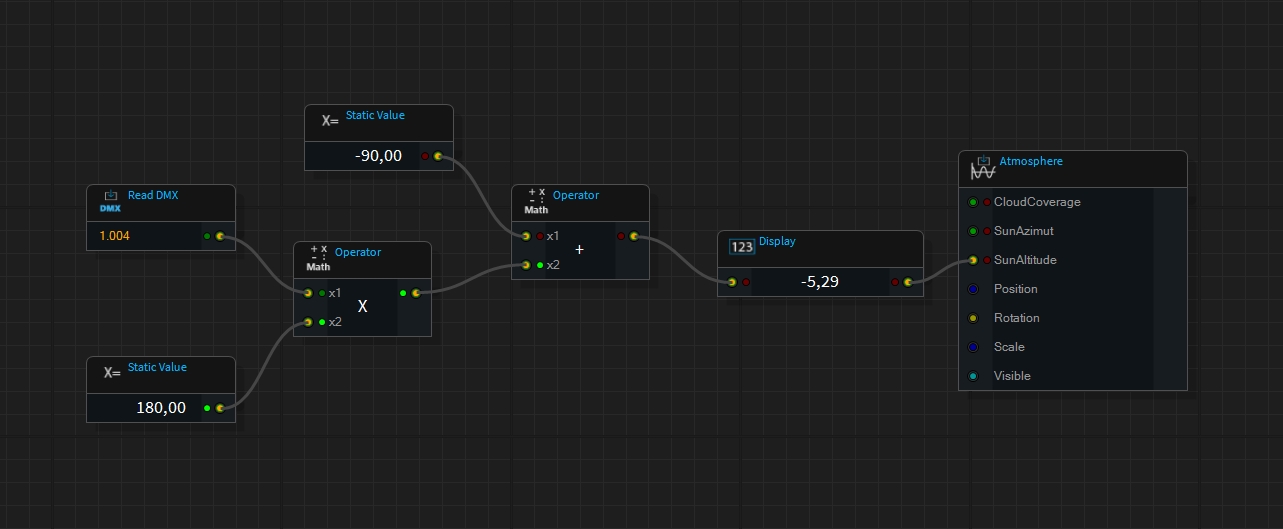
Task: Click the yellow Rotation input pin
Action: [x=973, y=318]
